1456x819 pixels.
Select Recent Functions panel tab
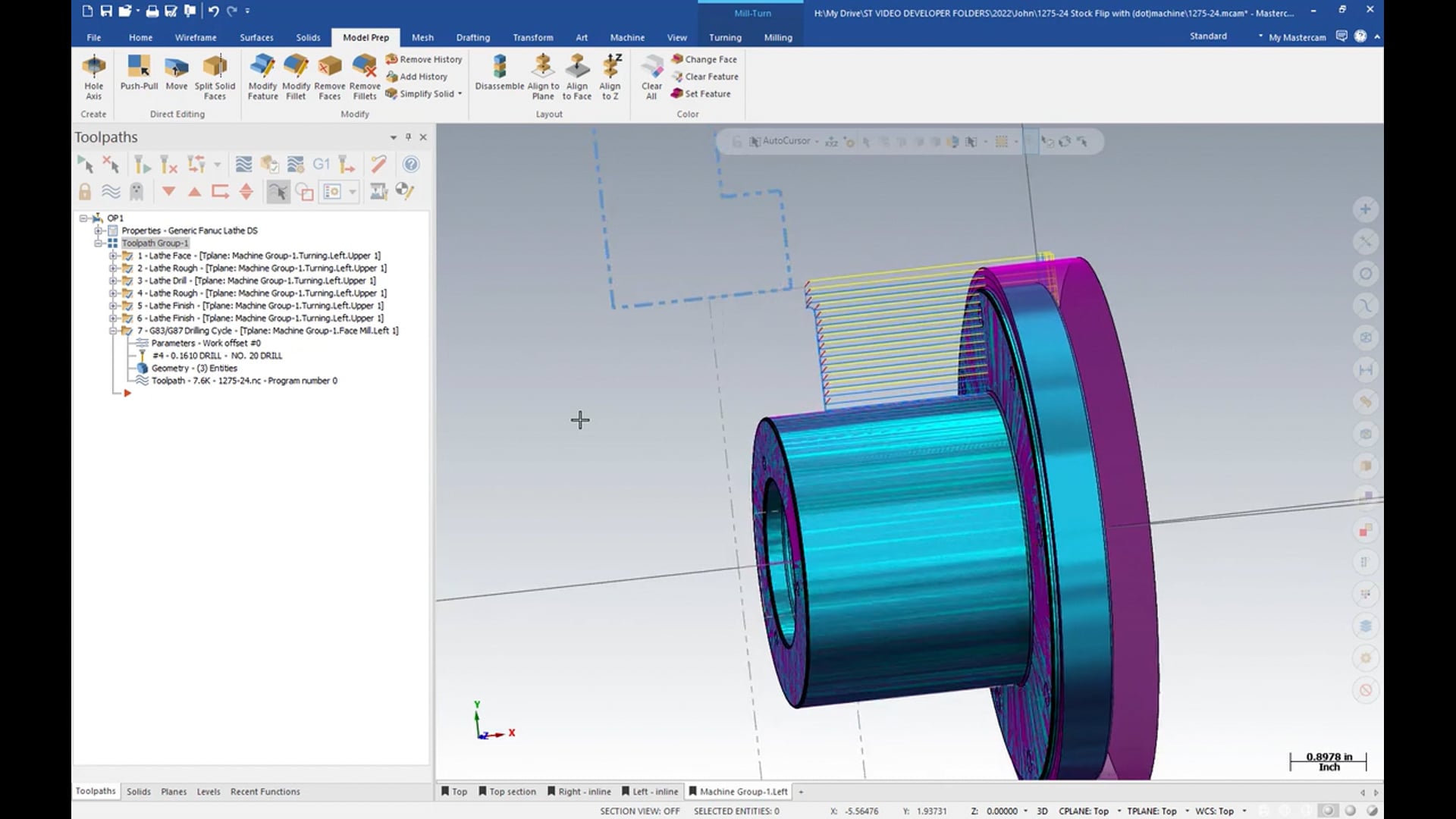(264, 791)
